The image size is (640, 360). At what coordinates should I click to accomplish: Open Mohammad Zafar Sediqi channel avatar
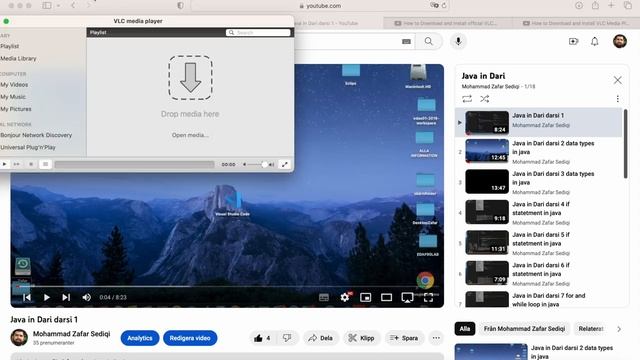pyautogui.click(x=19, y=338)
